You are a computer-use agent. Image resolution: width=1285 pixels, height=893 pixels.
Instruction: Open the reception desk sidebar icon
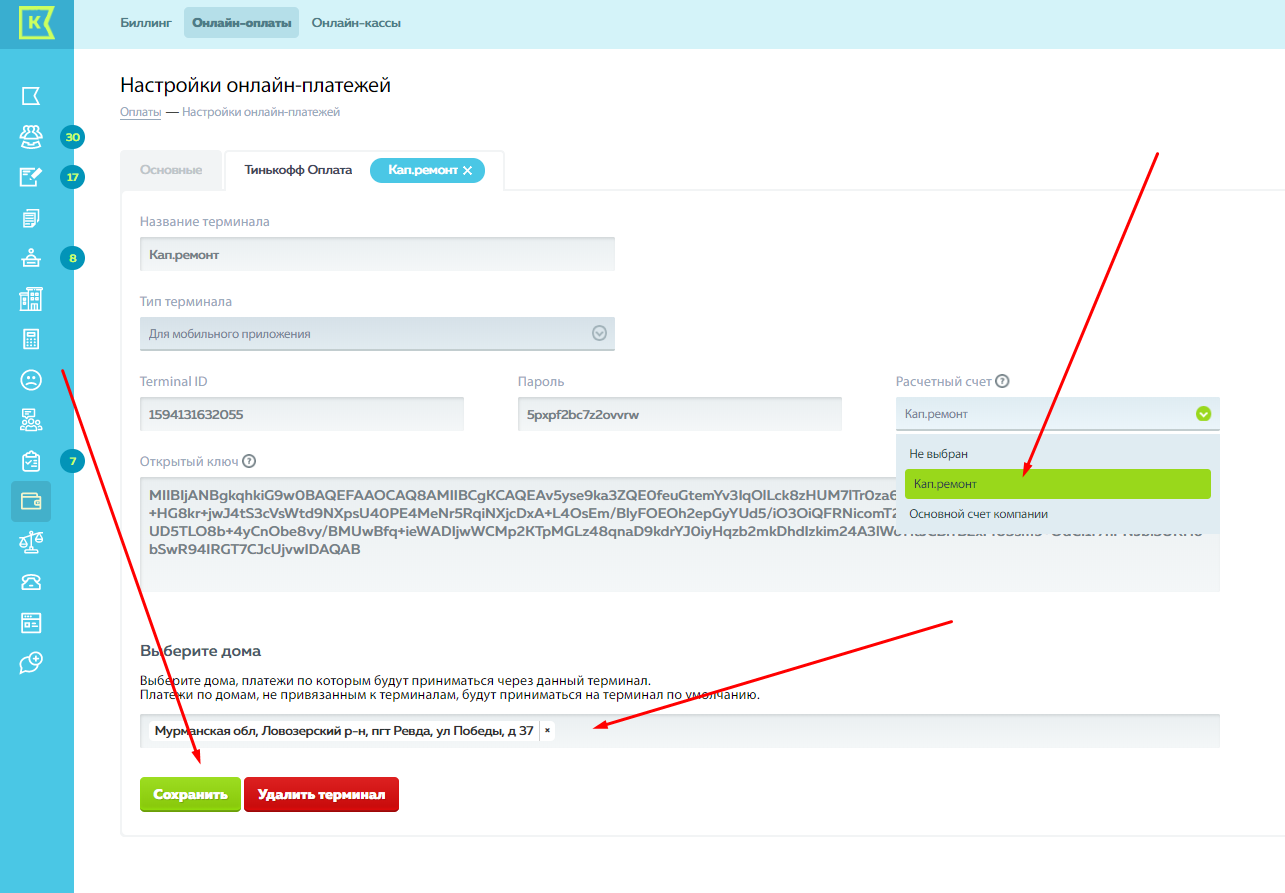coord(31,258)
